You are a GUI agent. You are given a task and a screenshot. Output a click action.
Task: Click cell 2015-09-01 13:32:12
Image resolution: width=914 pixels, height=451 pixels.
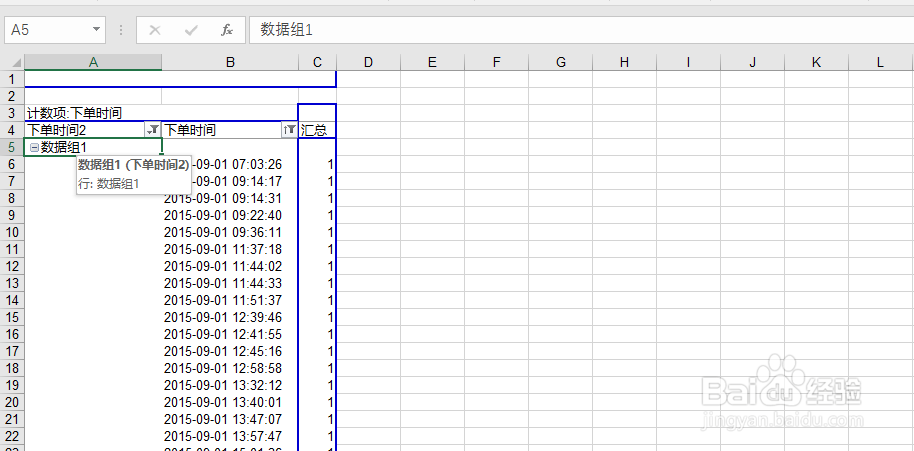tap(230, 386)
